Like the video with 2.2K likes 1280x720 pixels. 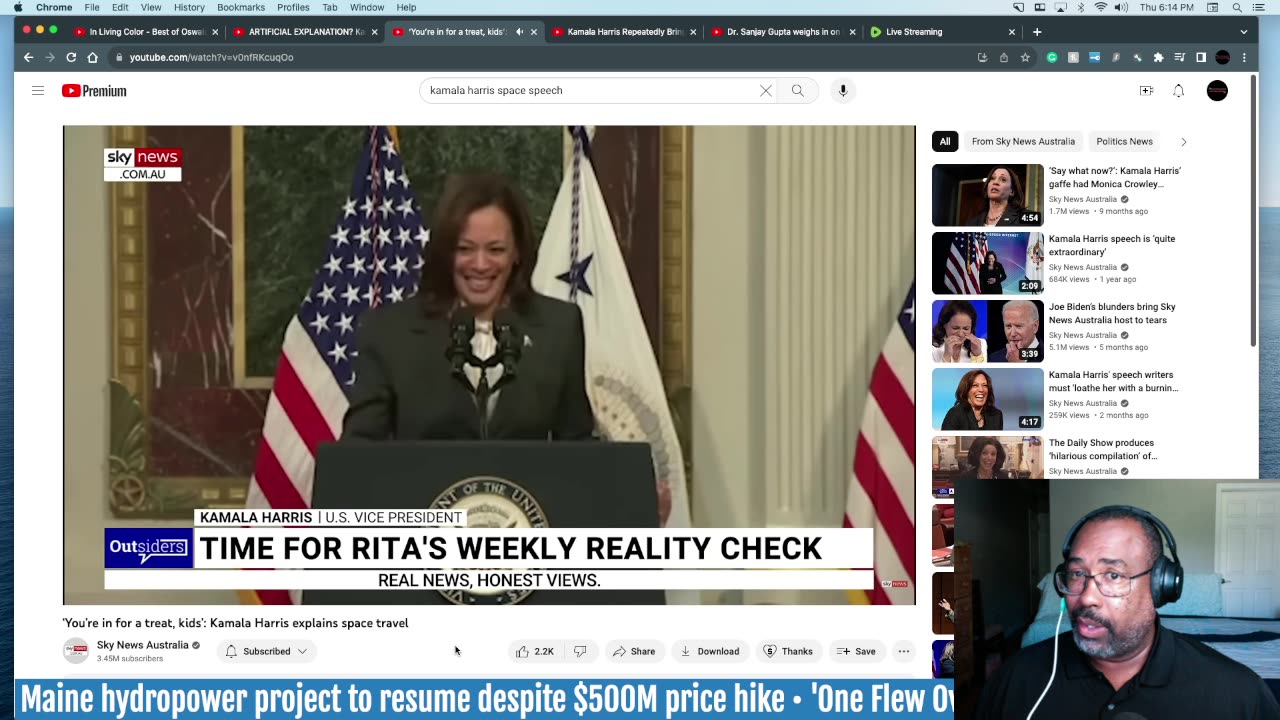(535, 651)
